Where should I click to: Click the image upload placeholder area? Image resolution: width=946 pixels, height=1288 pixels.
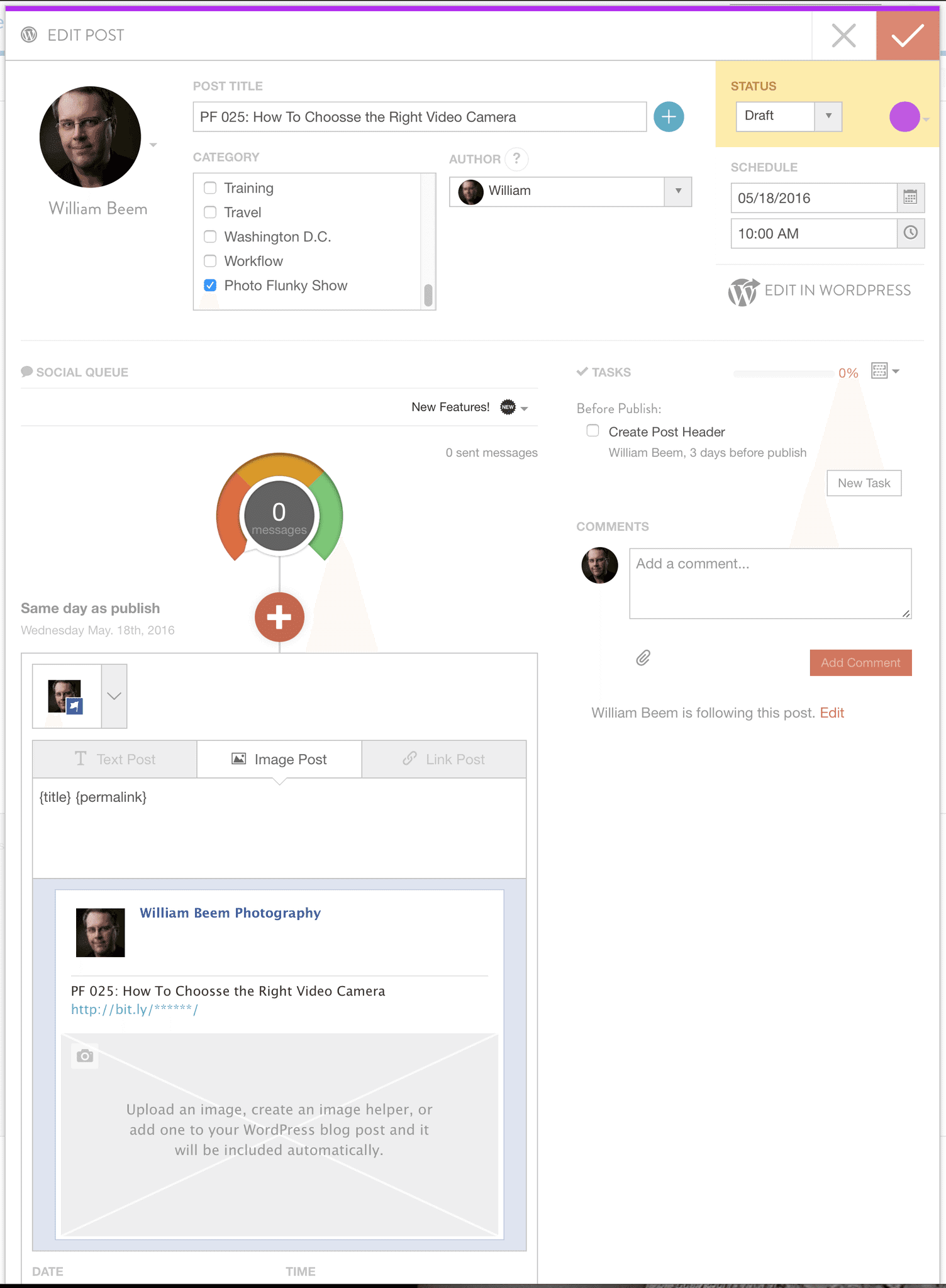[x=279, y=1135]
